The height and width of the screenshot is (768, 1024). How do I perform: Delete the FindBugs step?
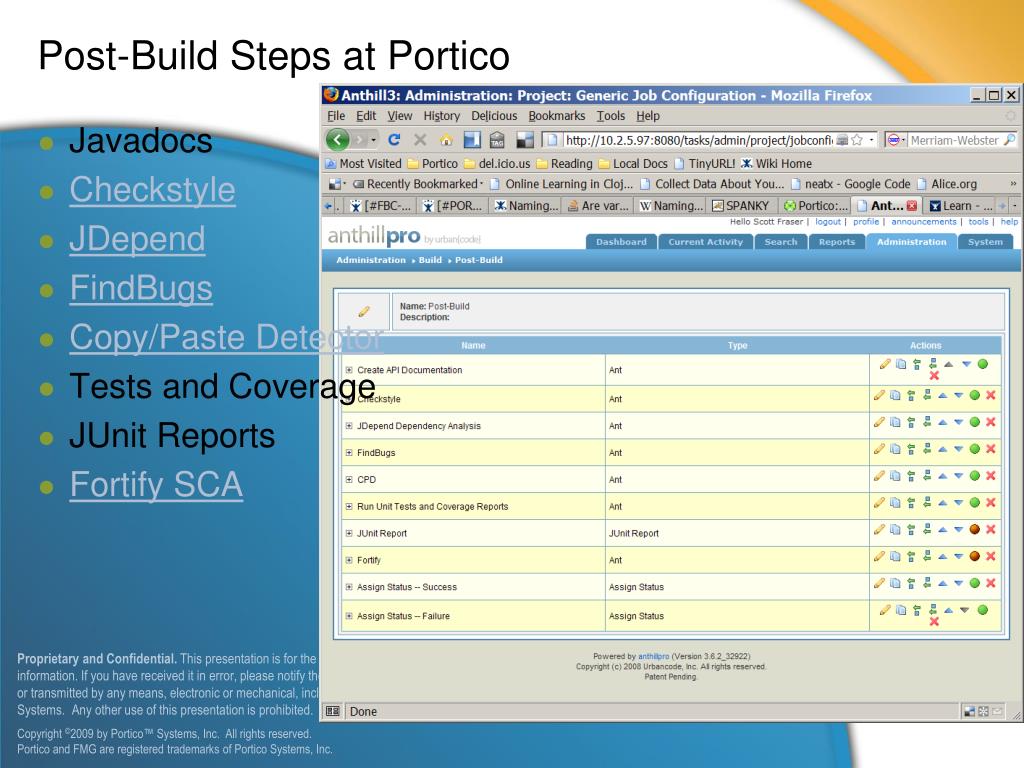(x=991, y=449)
